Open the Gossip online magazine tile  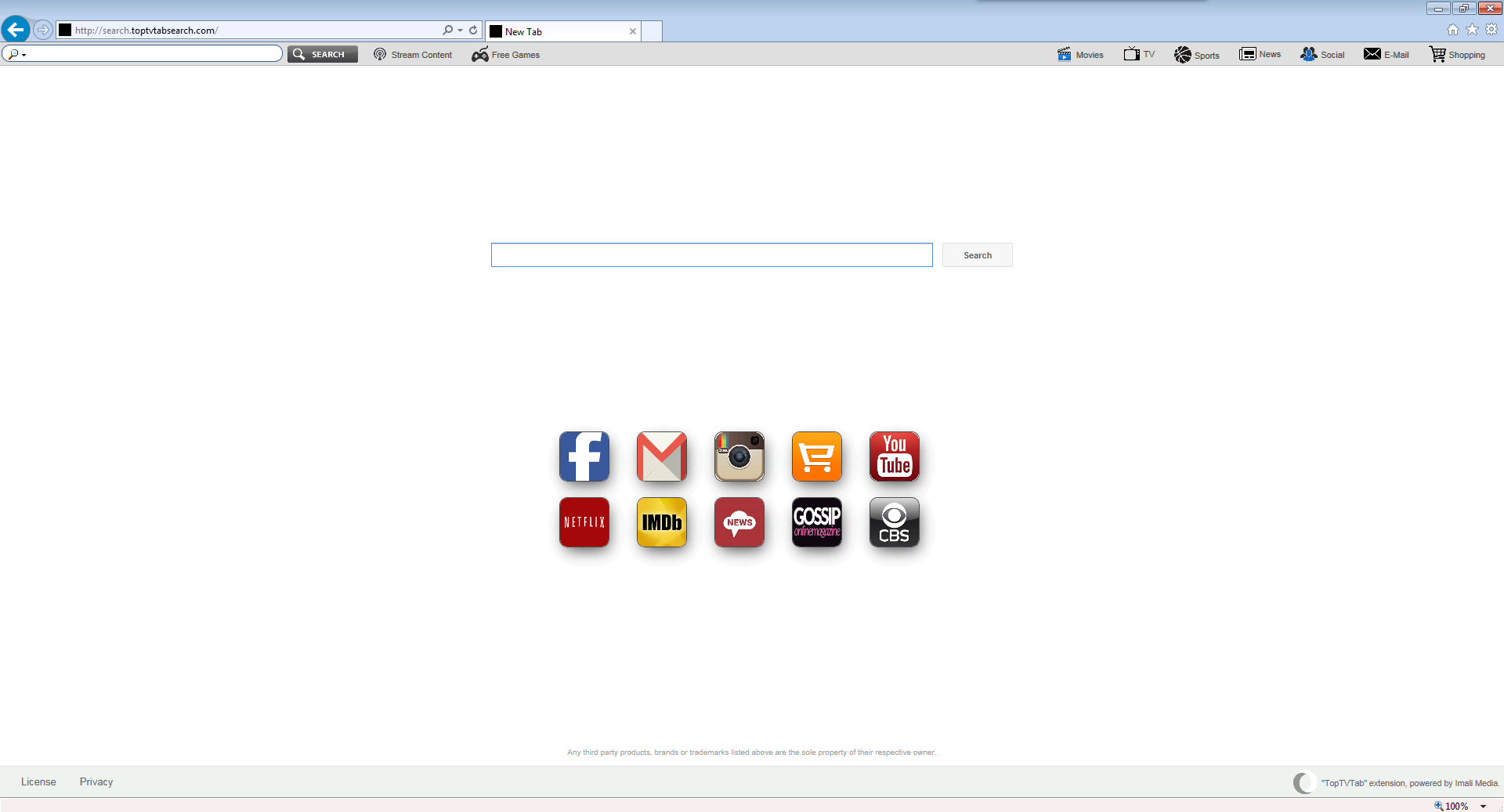(x=817, y=522)
